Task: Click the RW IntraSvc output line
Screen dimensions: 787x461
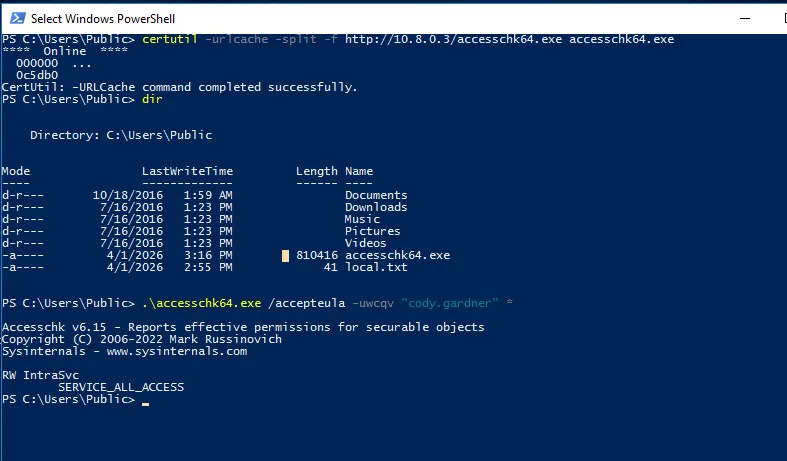Action: pos(41,375)
